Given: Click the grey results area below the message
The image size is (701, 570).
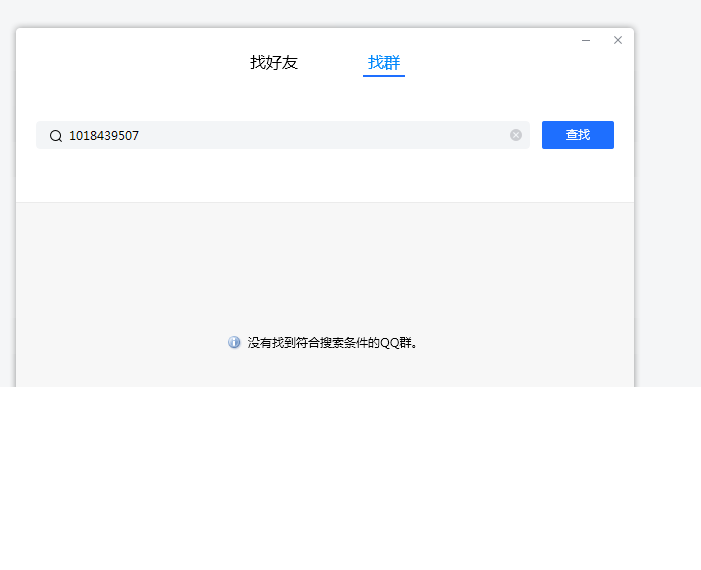Looking at the screenshot, I should (x=325, y=370).
